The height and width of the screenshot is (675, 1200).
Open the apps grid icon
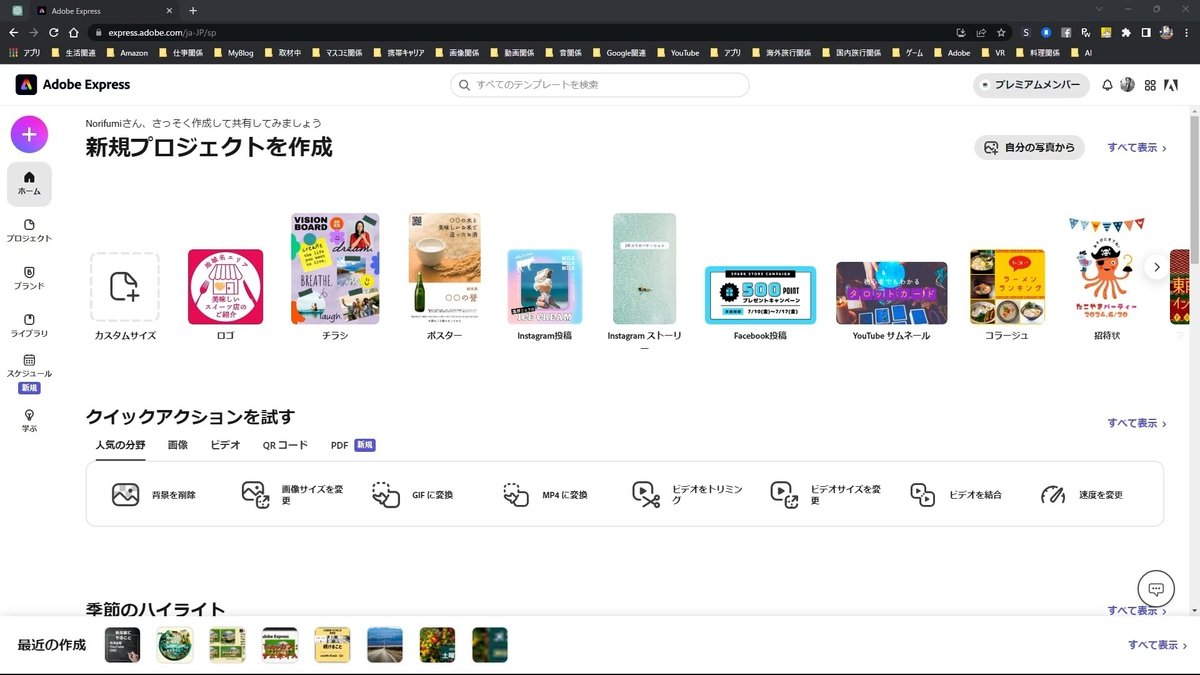[x=1150, y=85]
